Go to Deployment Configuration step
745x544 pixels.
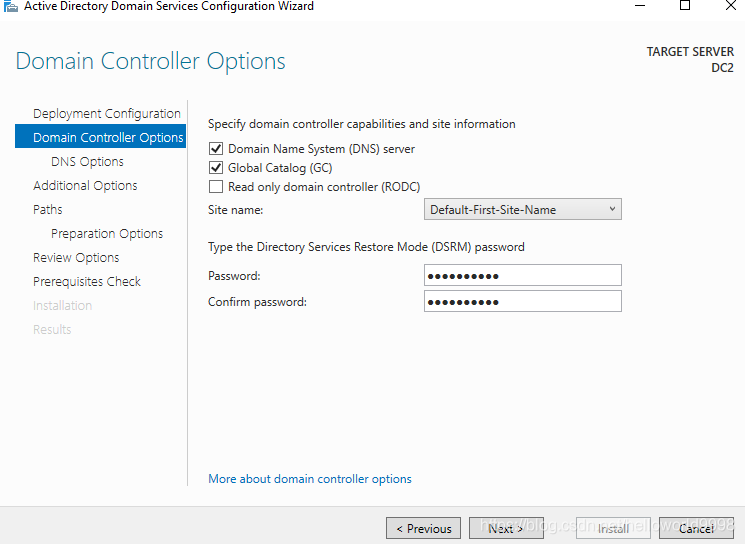click(107, 114)
